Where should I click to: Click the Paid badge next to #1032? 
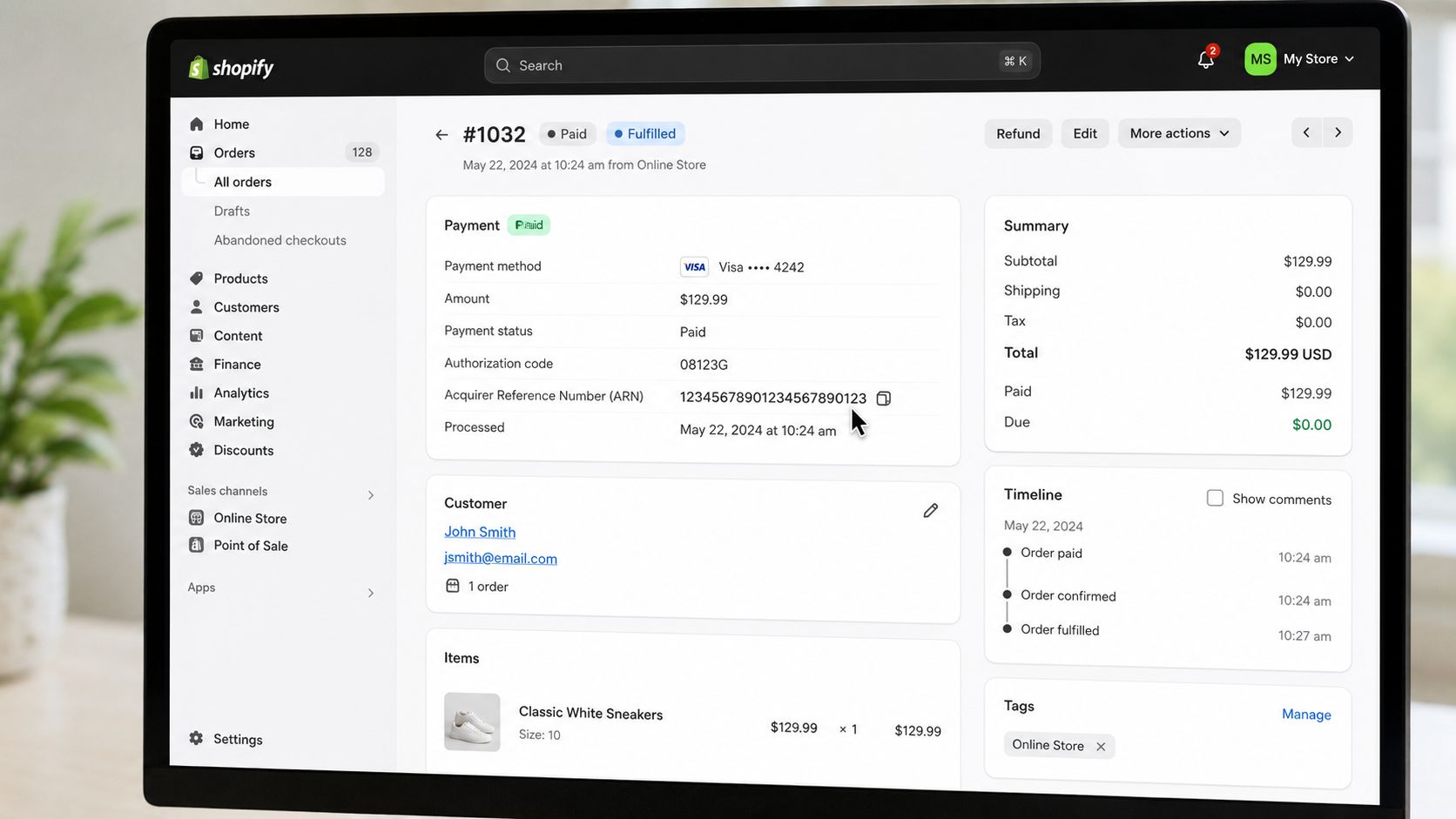coord(567,133)
